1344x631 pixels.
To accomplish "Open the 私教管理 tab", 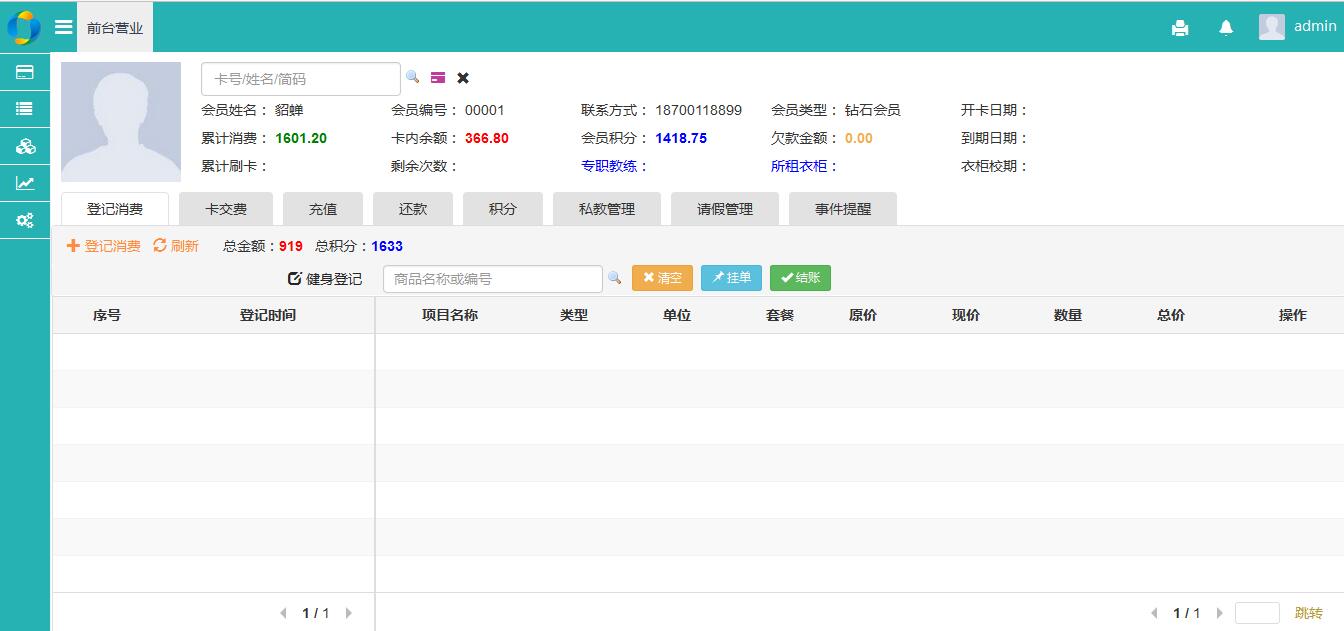I will click(606, 209).
